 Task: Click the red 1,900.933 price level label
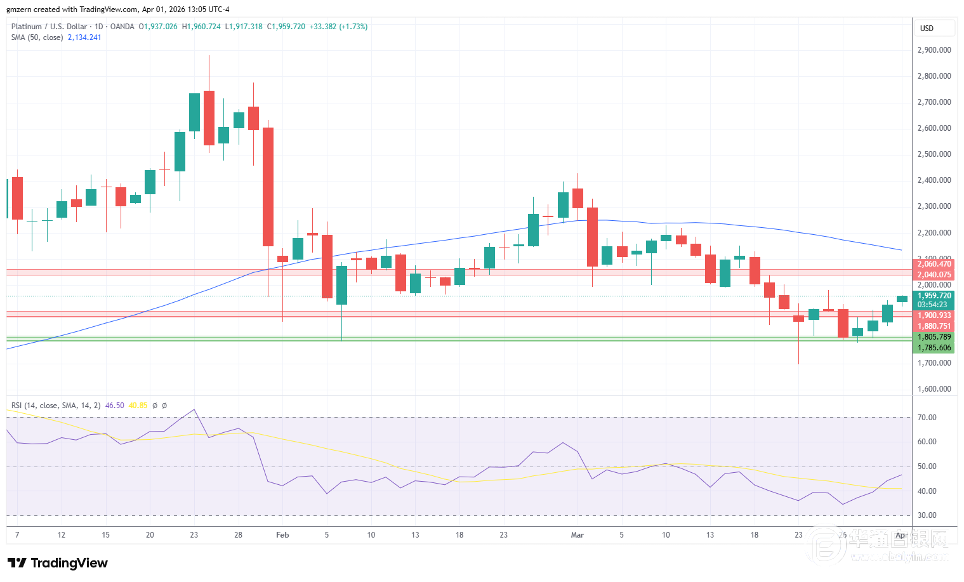pyautogui.click(x=932, y=315)
